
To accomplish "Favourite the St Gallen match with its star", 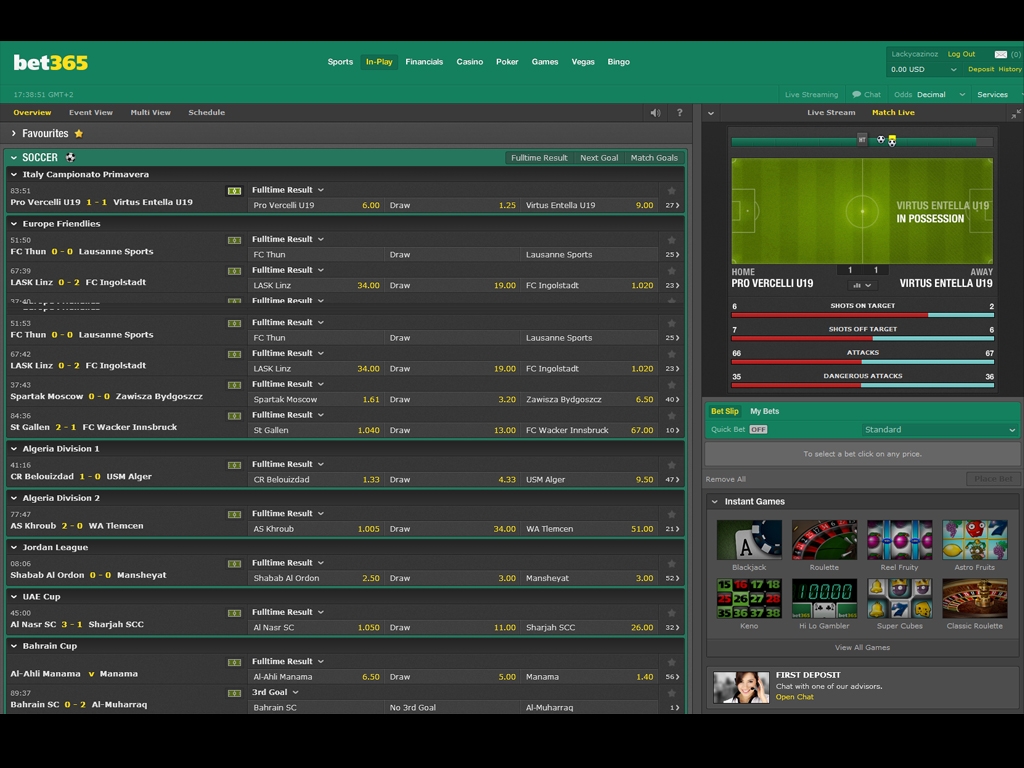I will pyautogui.click(x=671, y=415).
